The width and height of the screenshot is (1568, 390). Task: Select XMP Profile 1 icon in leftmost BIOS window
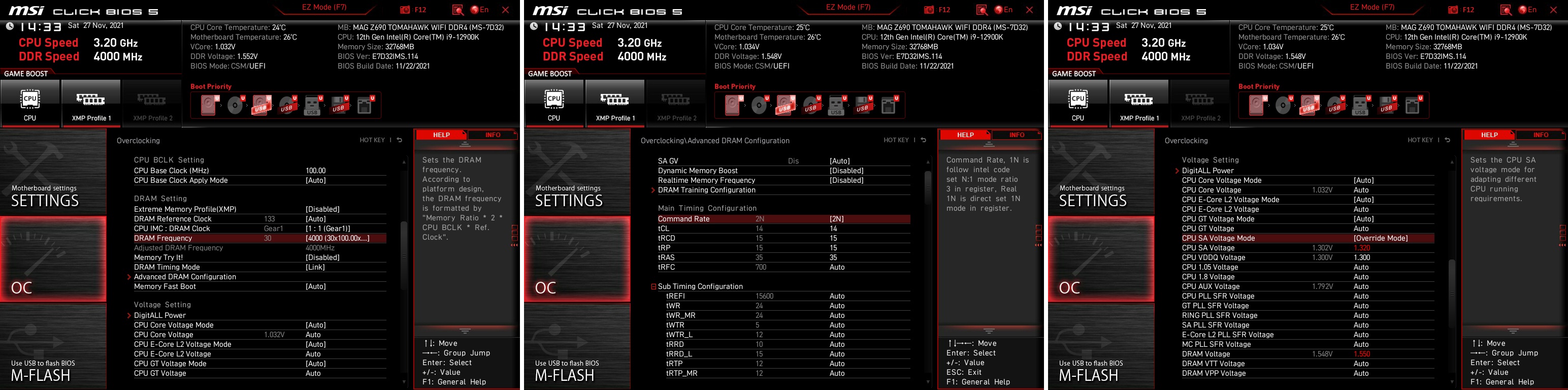(91, 104)
